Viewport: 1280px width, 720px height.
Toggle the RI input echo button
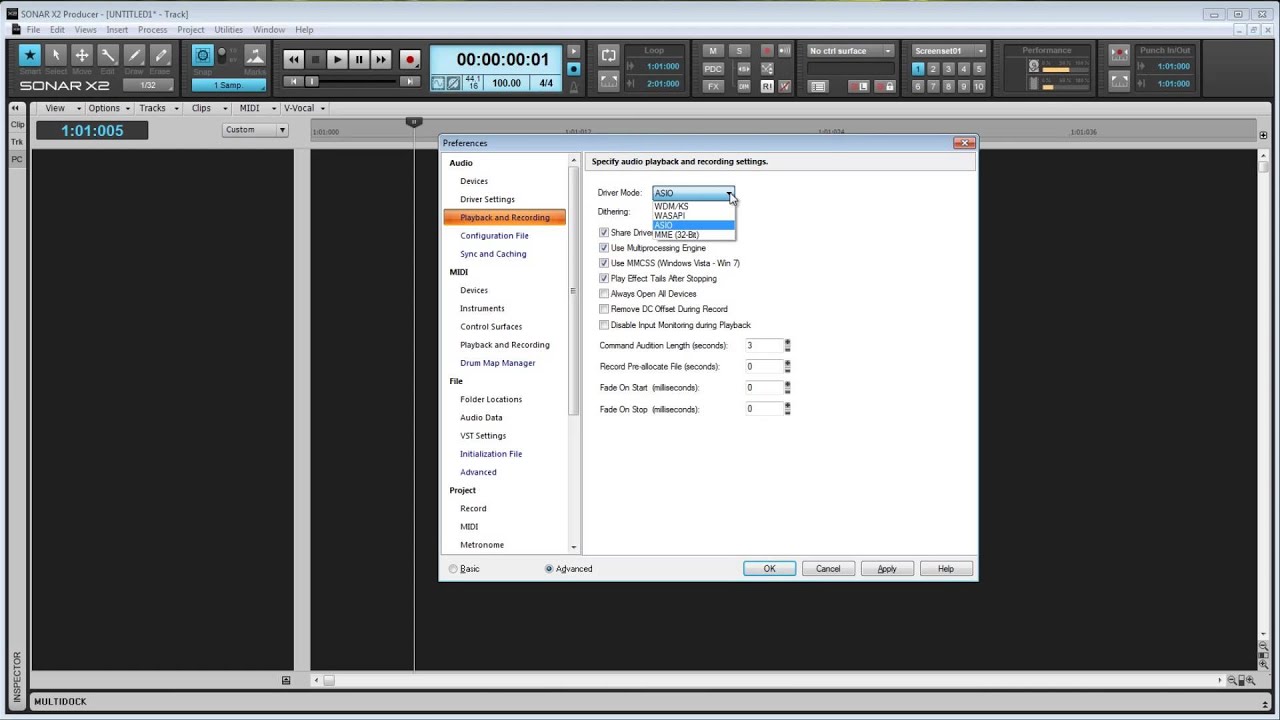(767, 87)
